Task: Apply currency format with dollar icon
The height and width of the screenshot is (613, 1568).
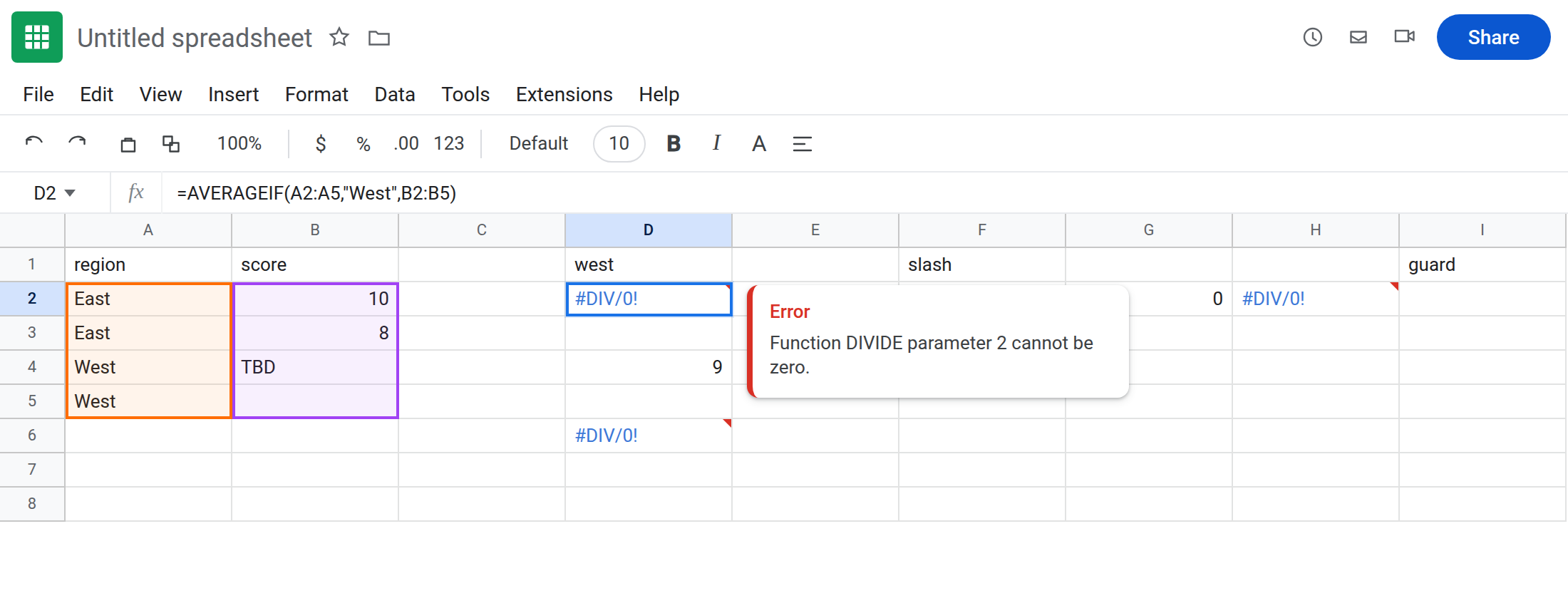Action: 321,144
